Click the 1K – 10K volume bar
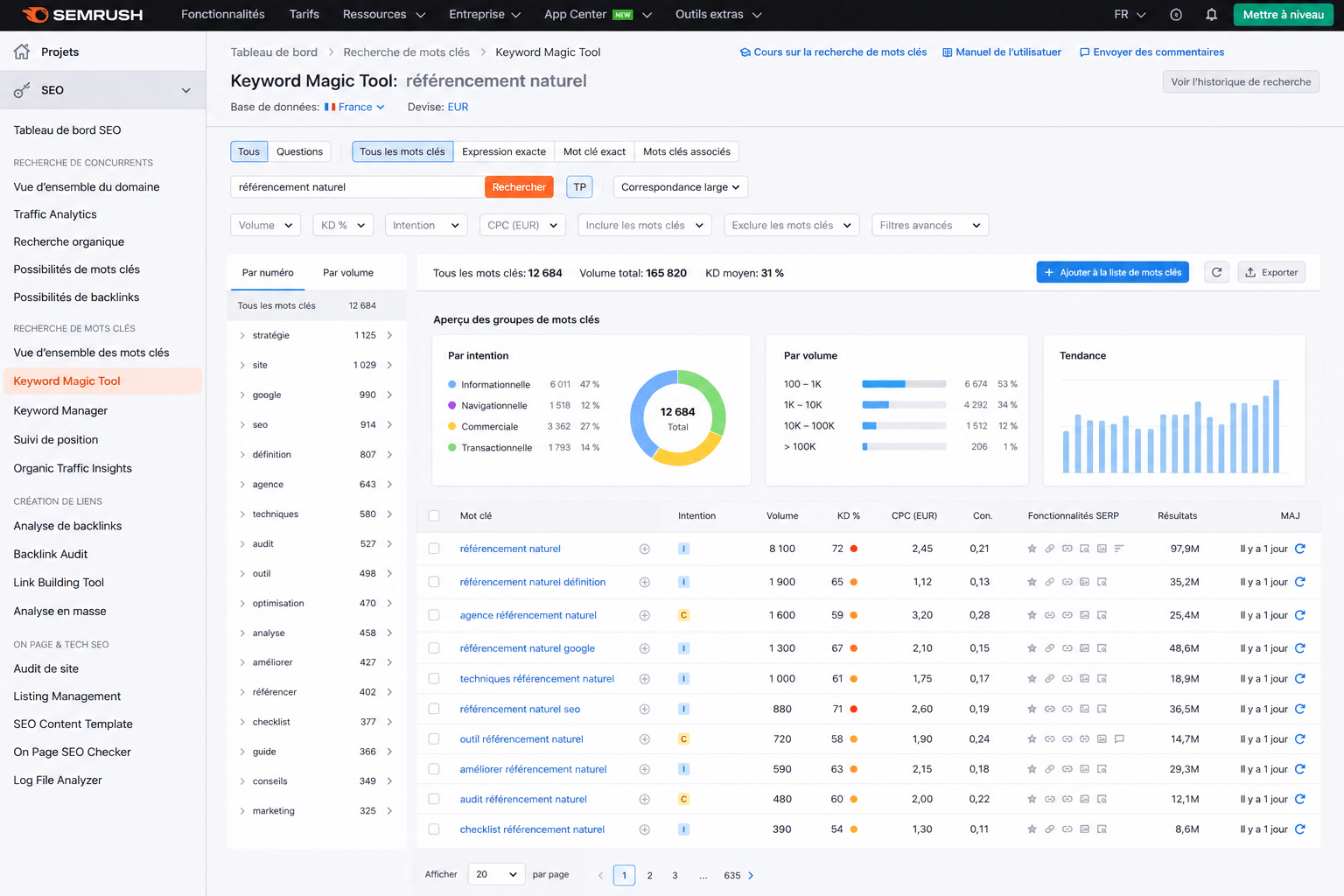This screenshot has height=896, width=1344. tap(904, 405)
